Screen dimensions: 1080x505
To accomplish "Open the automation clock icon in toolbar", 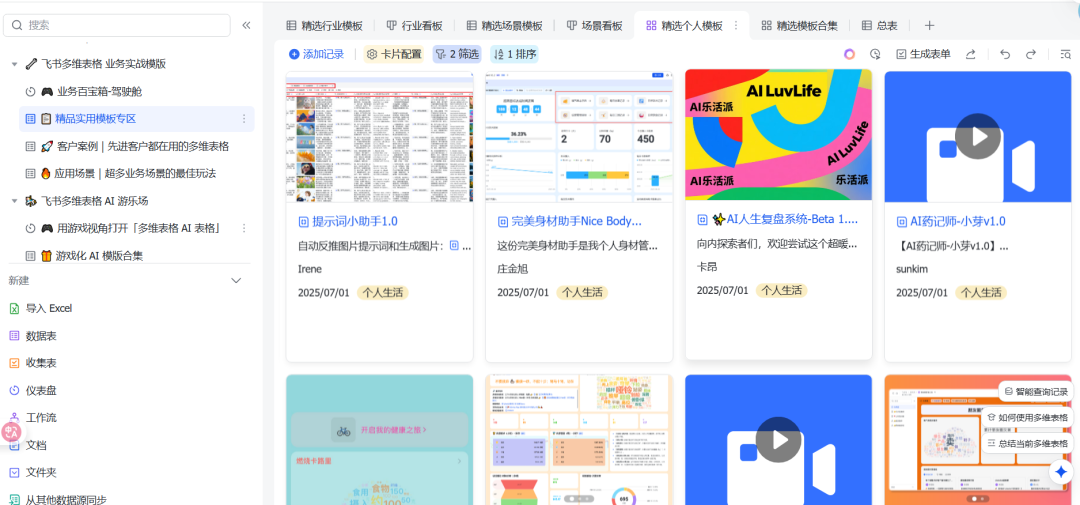I will pos(875,54).
